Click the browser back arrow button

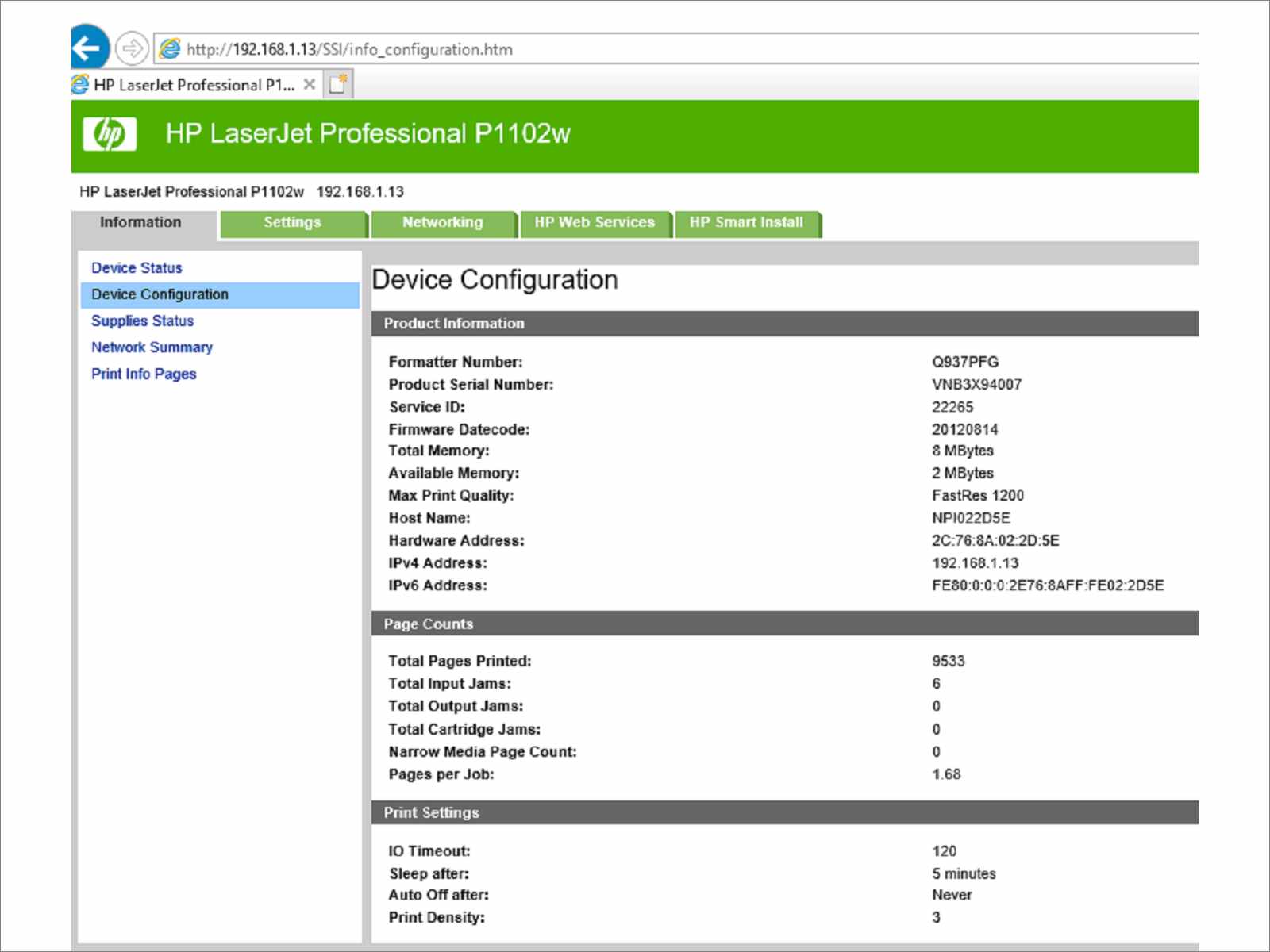click(89, 48)
